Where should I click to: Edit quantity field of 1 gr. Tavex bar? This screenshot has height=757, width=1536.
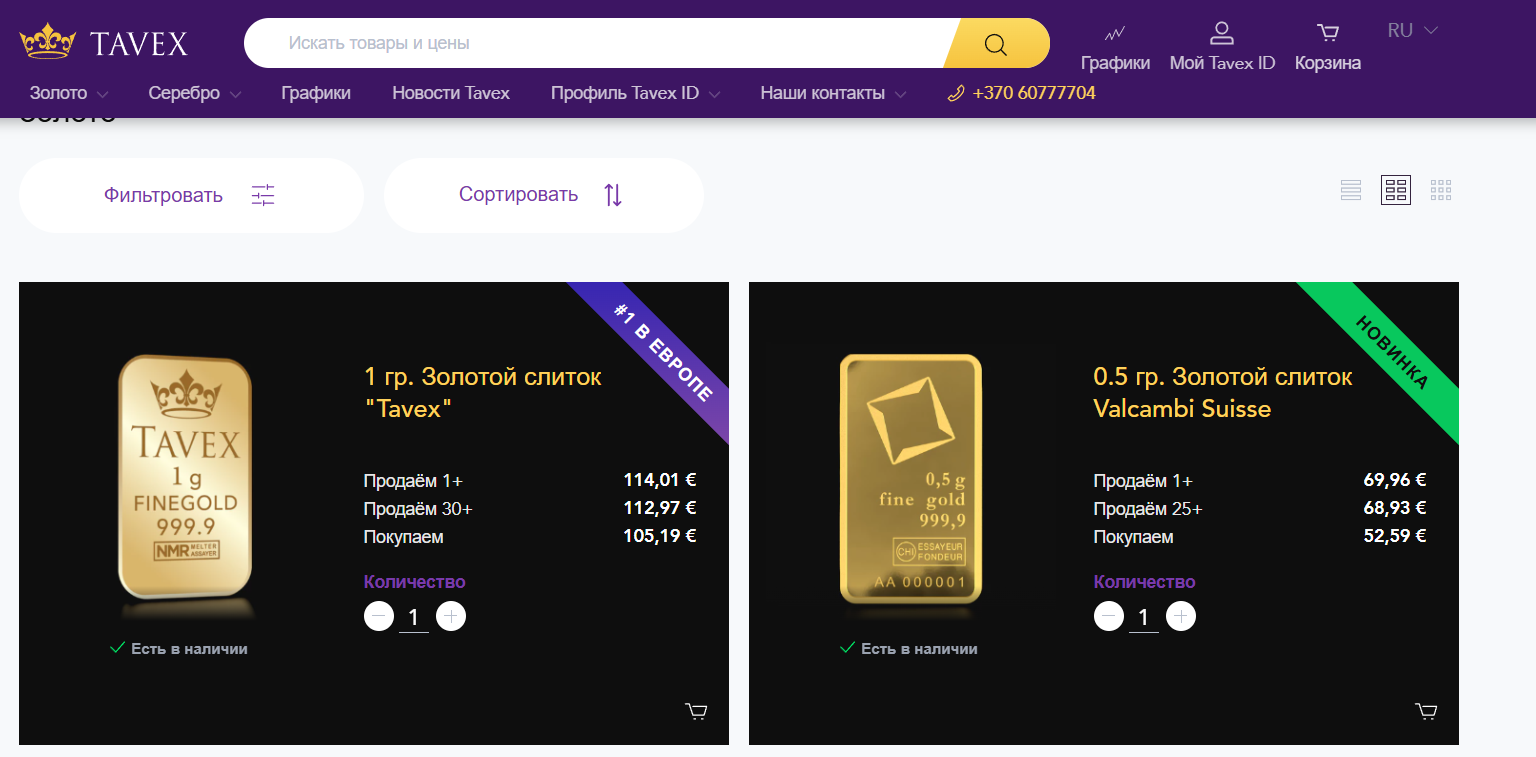click(413, 618)
